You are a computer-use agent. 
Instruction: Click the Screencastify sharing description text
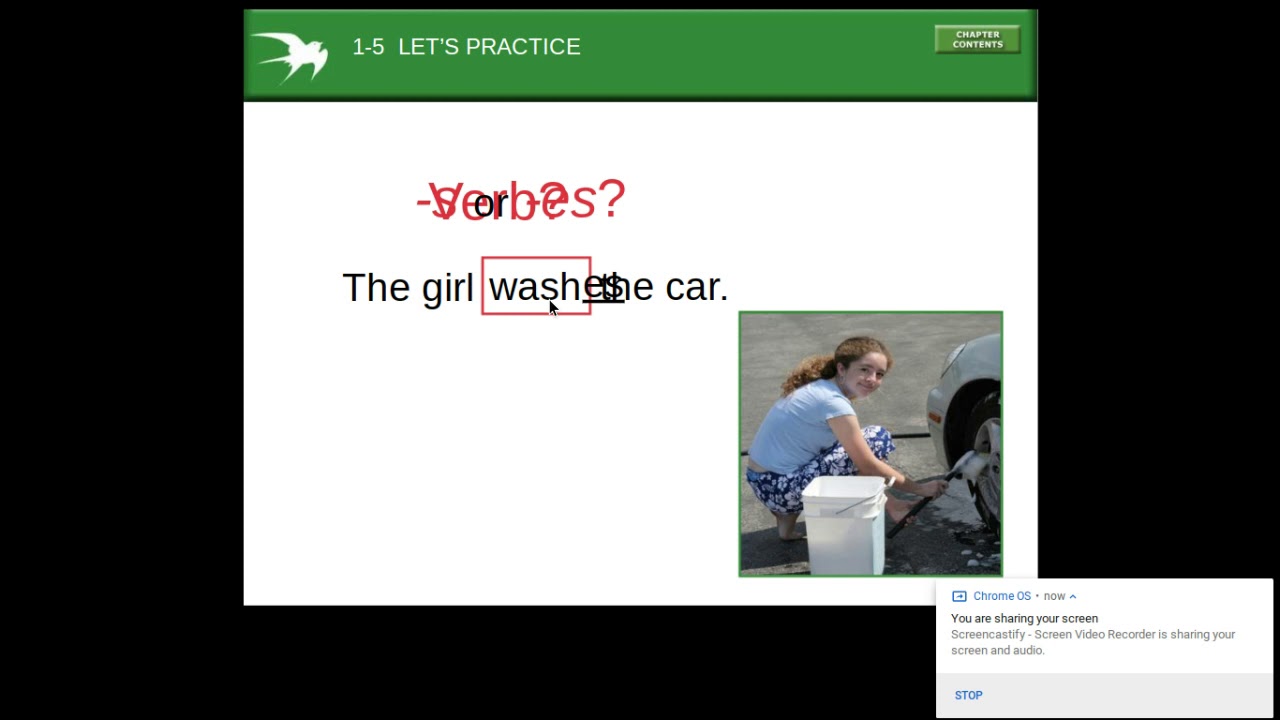coord(1093,642)
